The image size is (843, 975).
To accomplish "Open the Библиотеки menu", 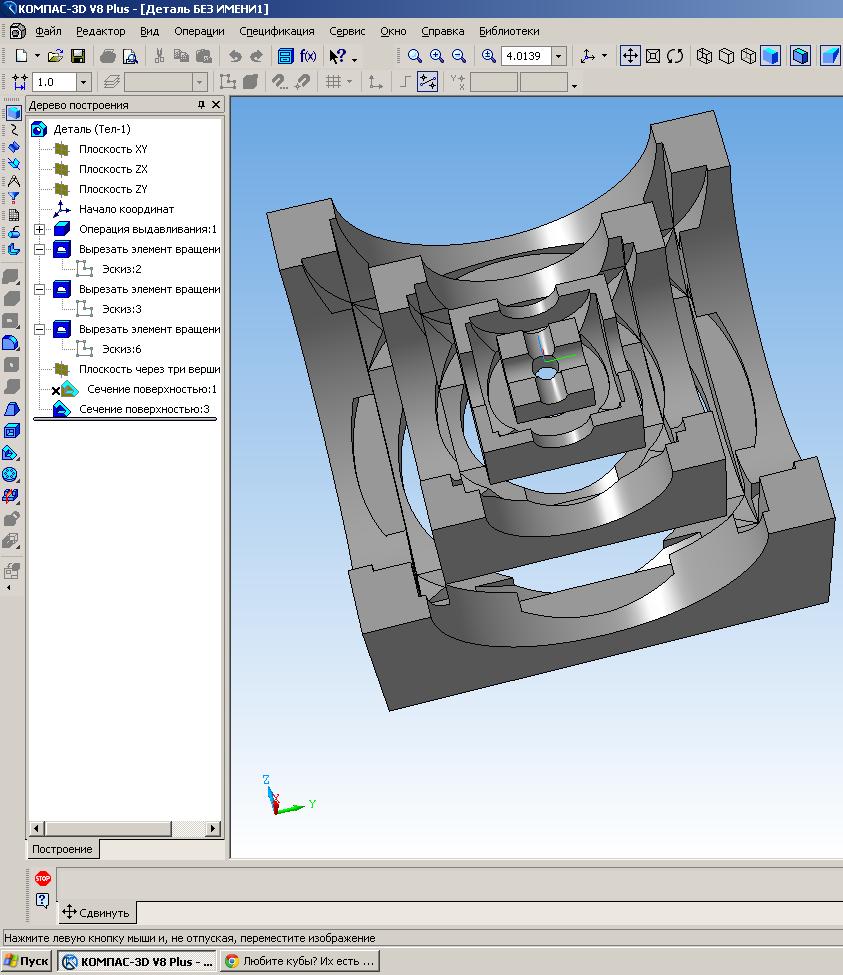I will 509,31.
